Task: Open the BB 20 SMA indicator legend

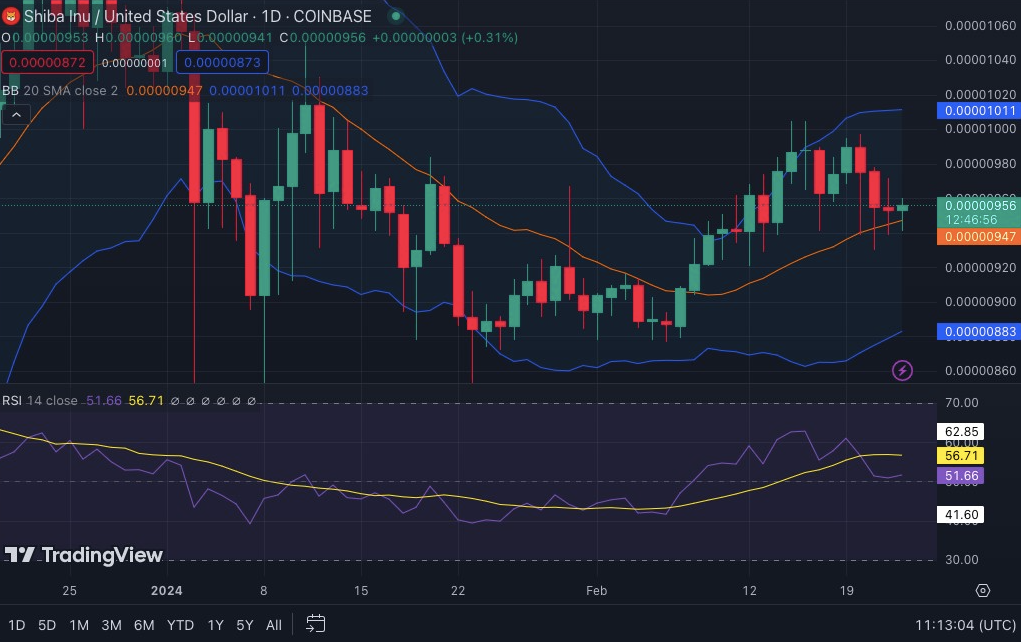Action: 60,91
